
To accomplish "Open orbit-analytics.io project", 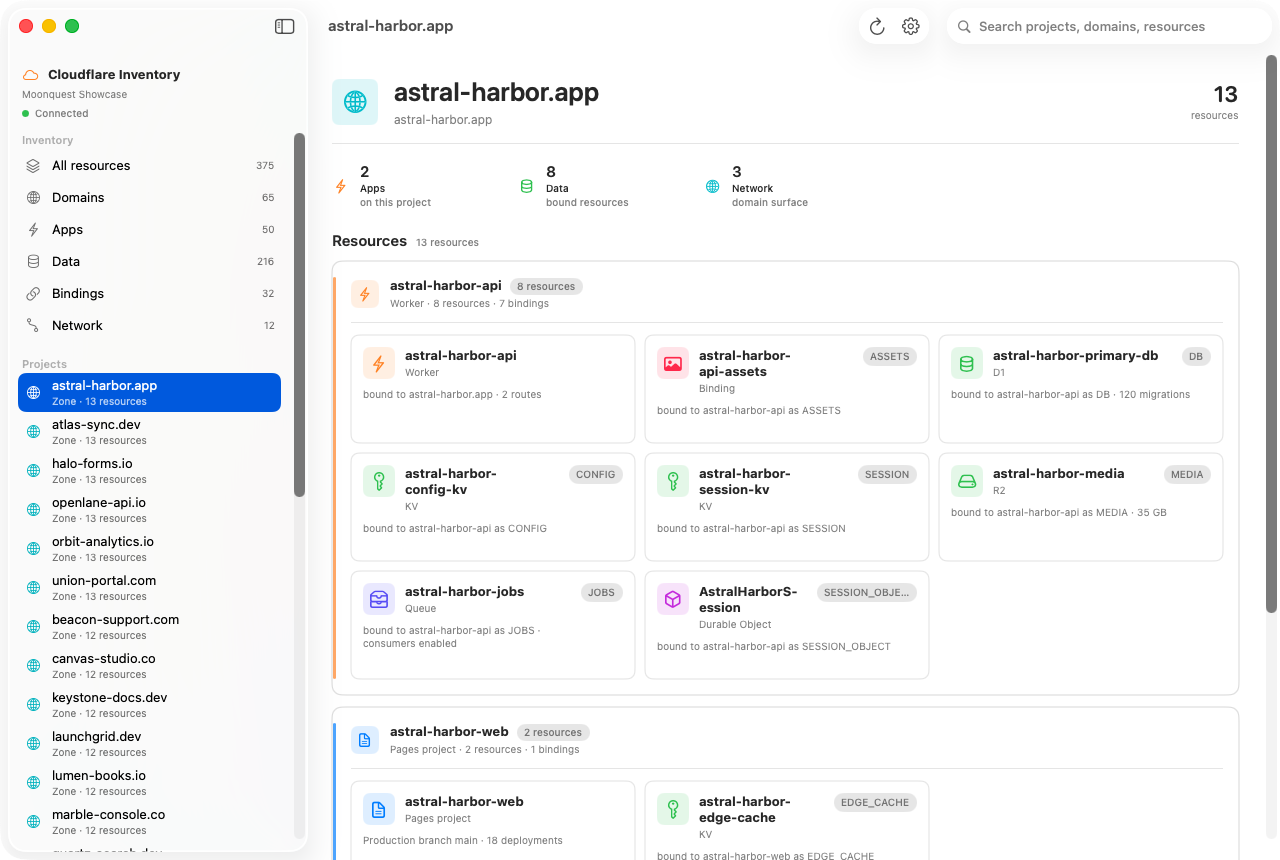I will (150, 549).
